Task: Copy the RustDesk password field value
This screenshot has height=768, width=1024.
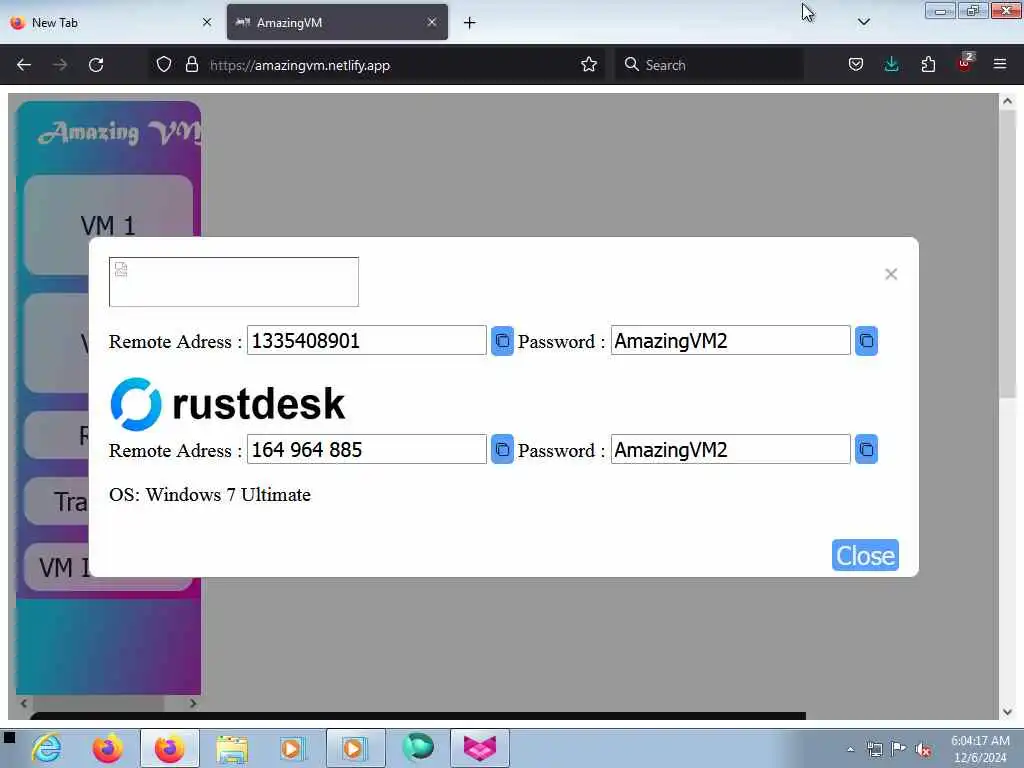Action: (x=866, y=449)
